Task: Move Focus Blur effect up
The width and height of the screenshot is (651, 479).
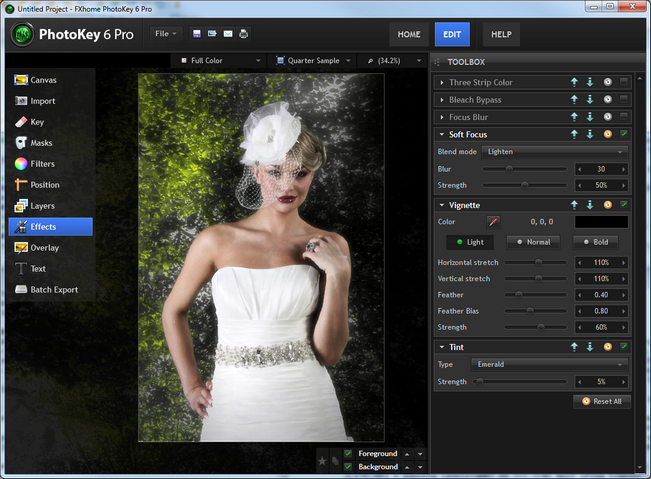Action: [x=574, y=117]
